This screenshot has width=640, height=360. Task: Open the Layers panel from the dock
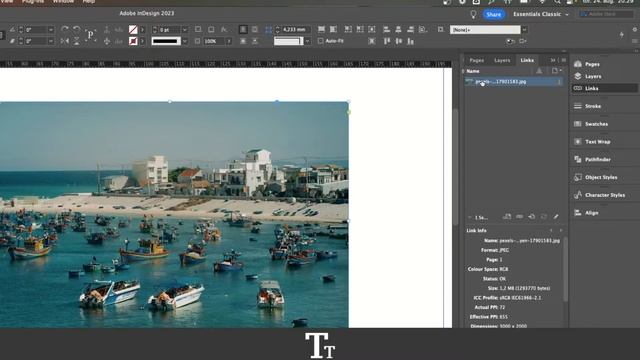(587, 76)
